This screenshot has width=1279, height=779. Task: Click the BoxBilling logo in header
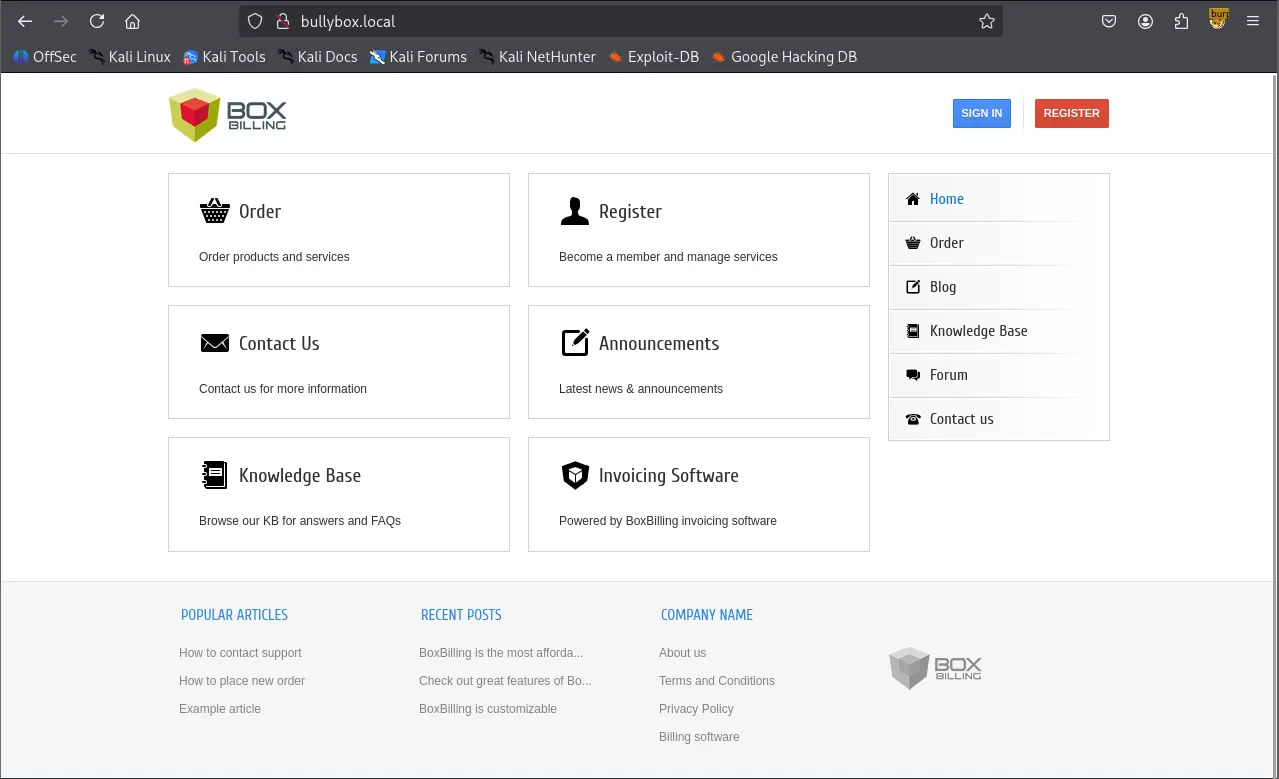227,114
